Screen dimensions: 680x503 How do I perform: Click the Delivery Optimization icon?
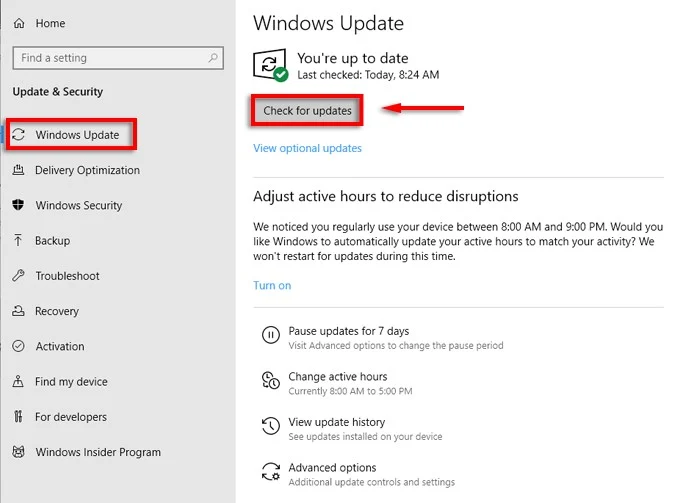tap(18, 170)
